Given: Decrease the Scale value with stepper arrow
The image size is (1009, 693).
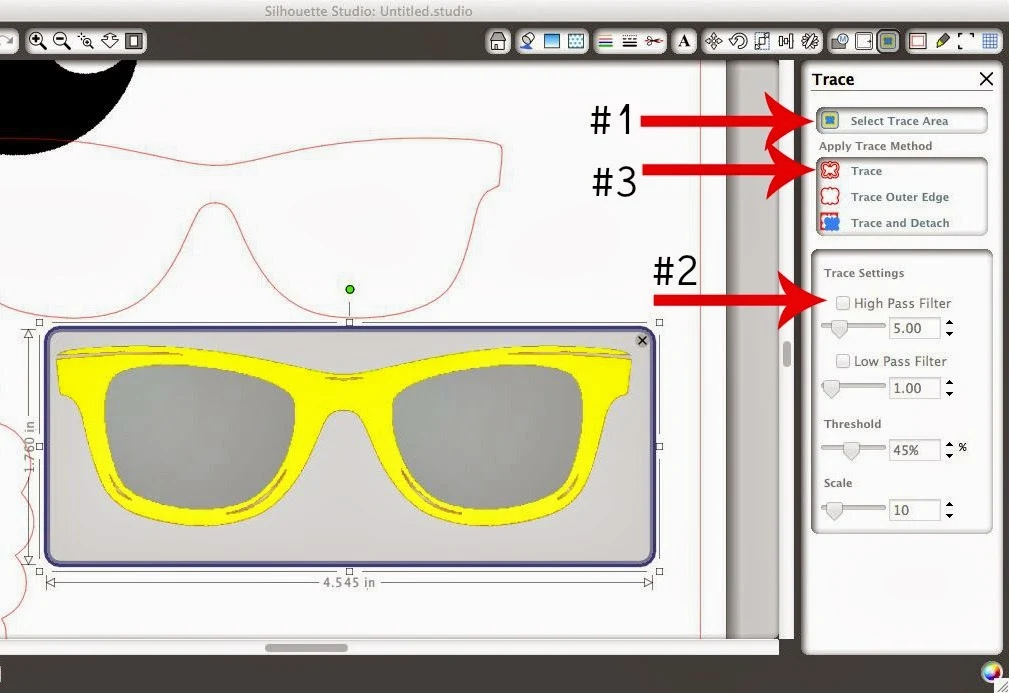Looking at the screenshot, I should tap(950, 516).
